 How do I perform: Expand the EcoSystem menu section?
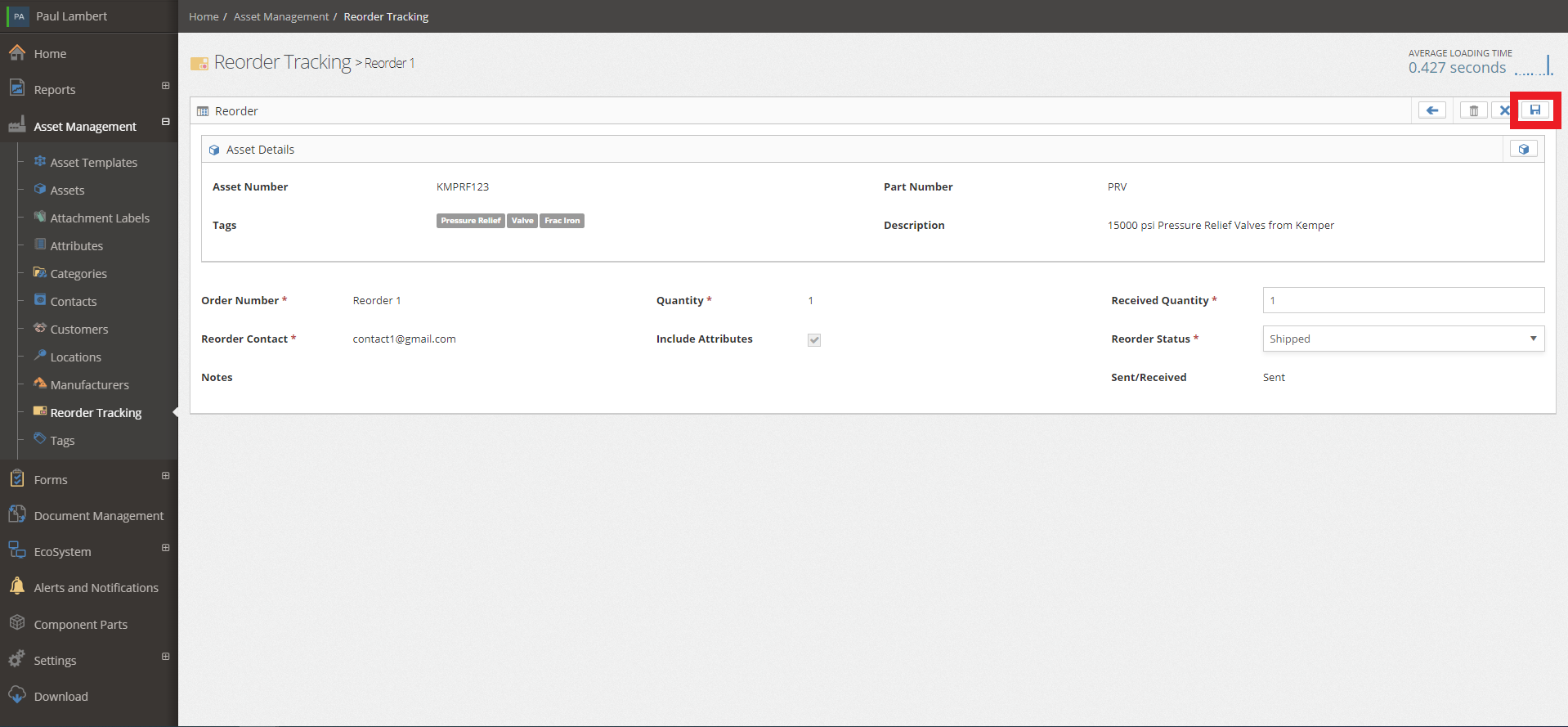(166, 548)
